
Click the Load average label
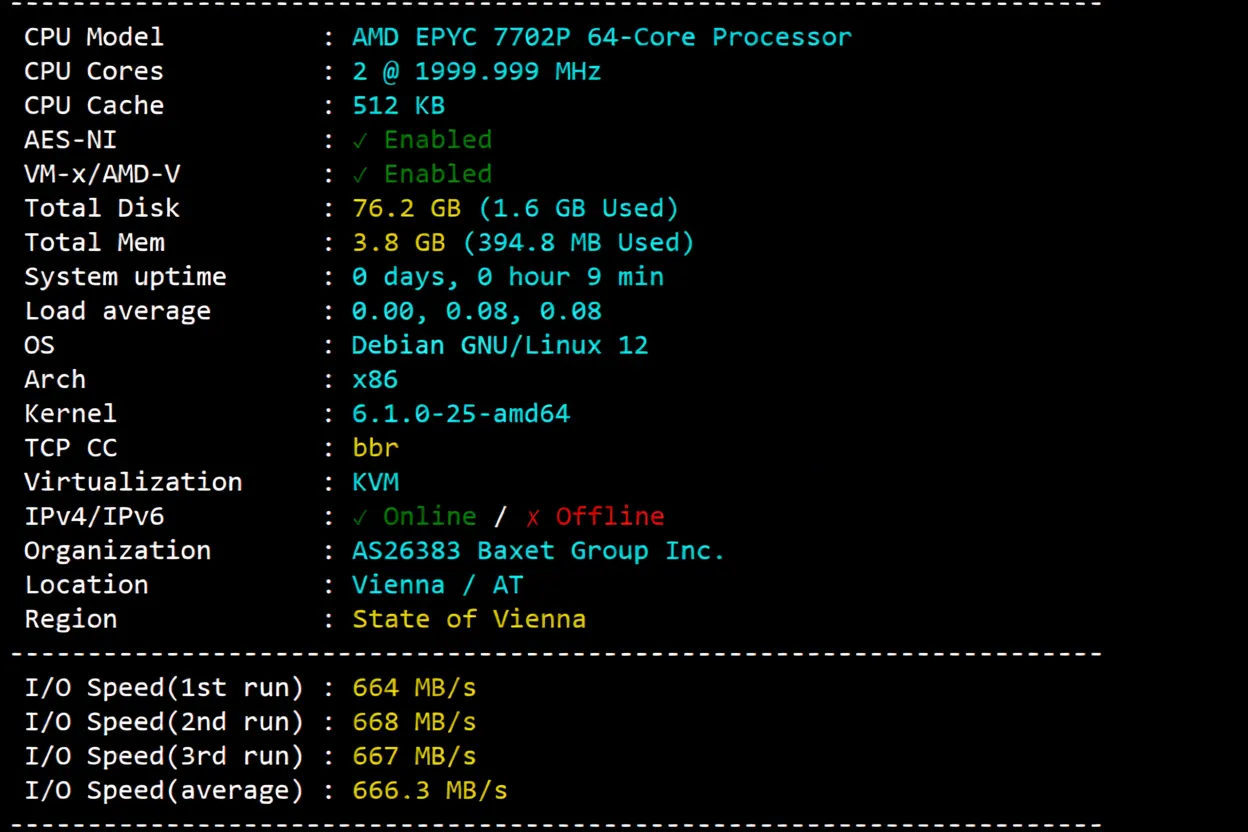[x=117, y=311]
